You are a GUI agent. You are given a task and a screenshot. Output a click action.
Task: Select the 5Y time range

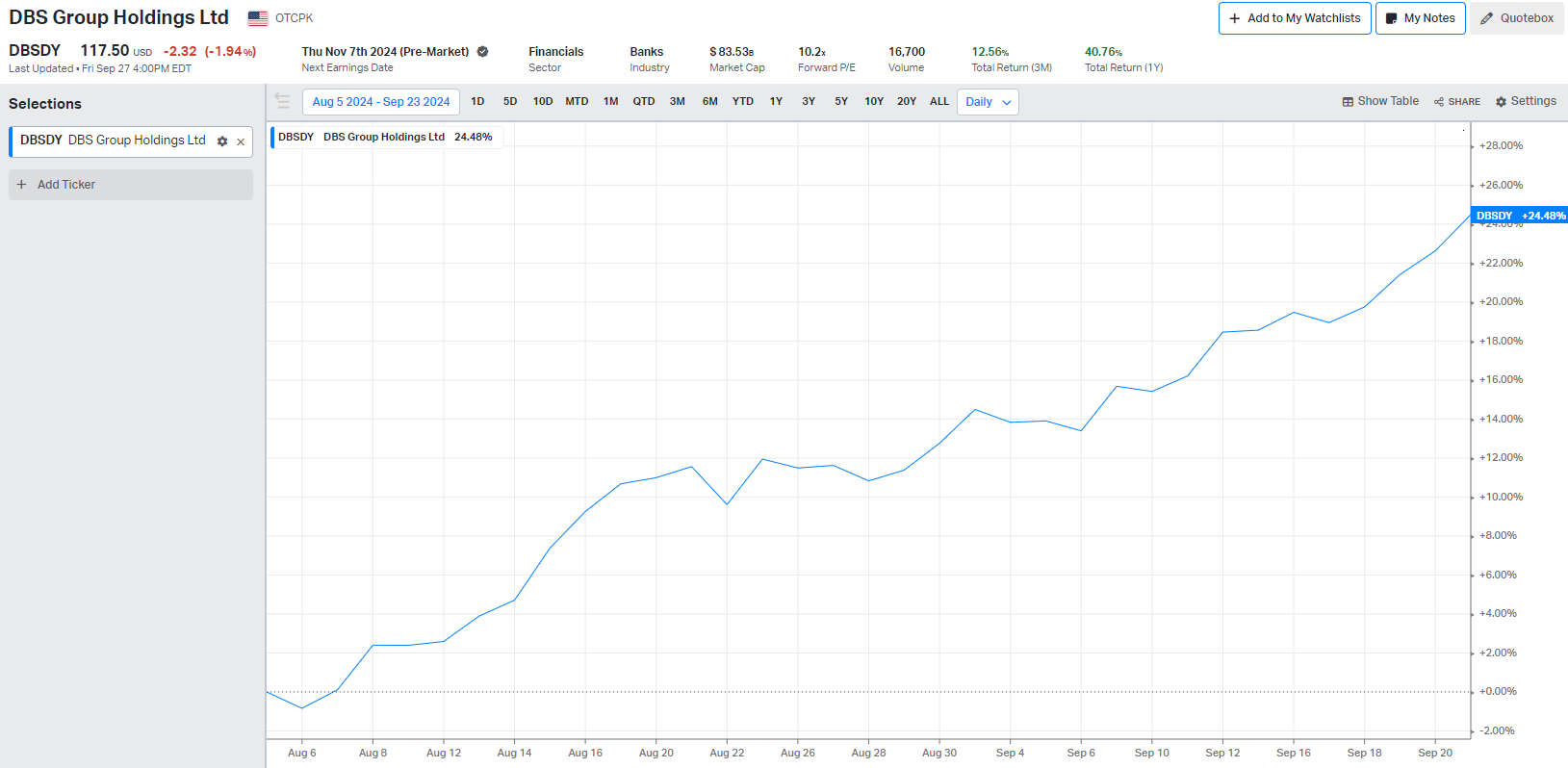point(841,102)
